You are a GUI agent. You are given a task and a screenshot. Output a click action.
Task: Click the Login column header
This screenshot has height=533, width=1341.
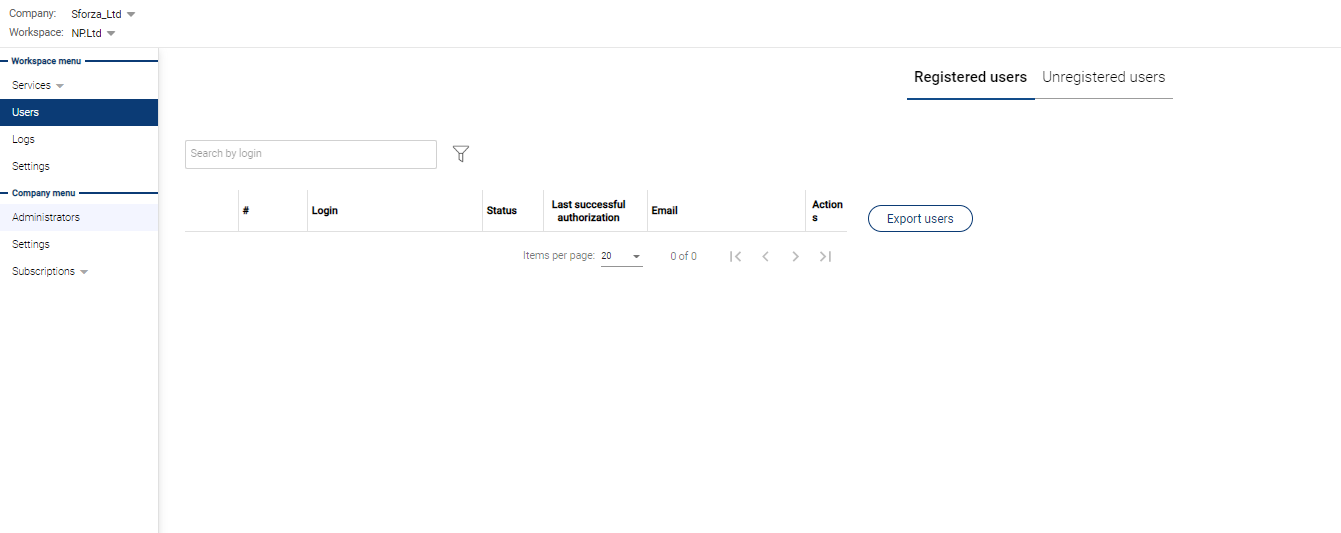click(x=325, y=211)
